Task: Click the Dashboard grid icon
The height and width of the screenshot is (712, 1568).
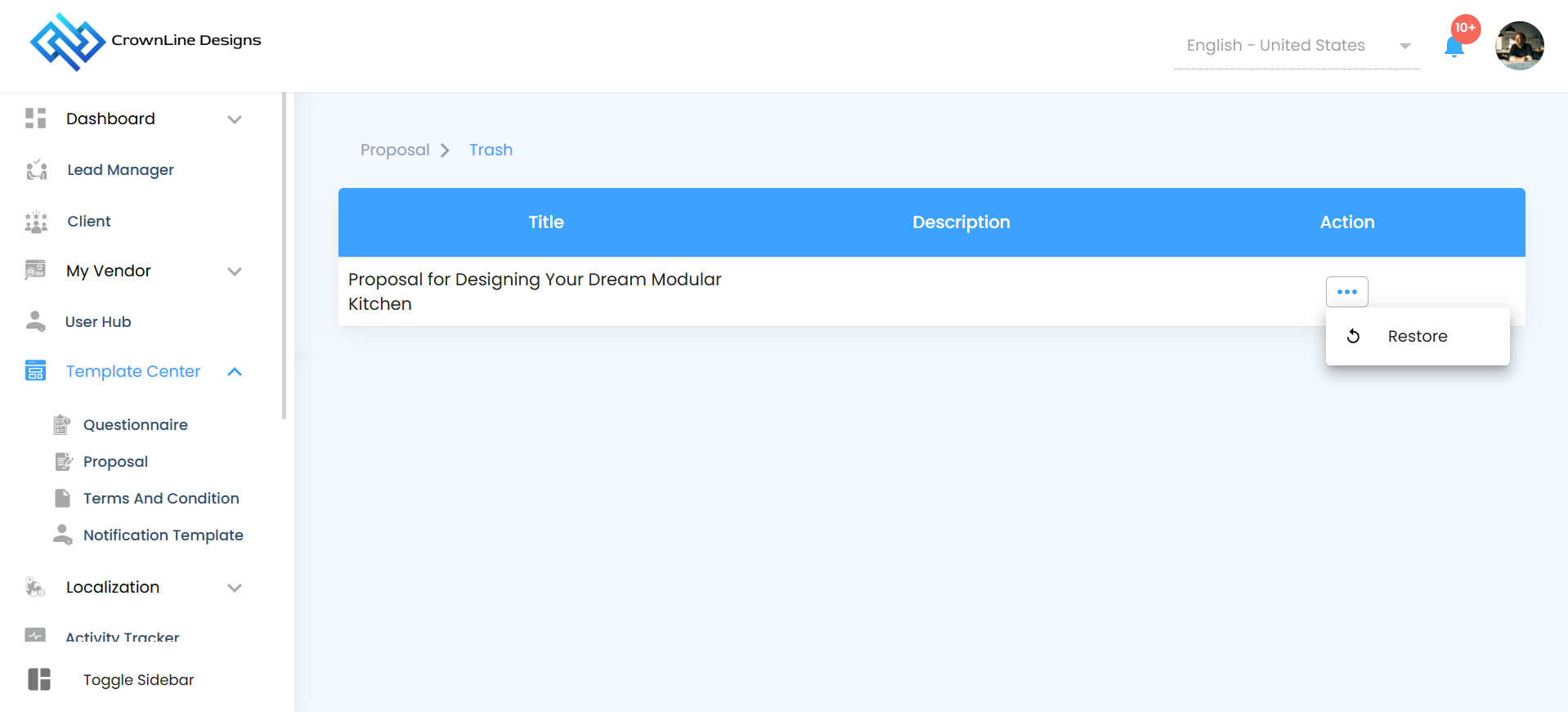Action: coord(35,119)
